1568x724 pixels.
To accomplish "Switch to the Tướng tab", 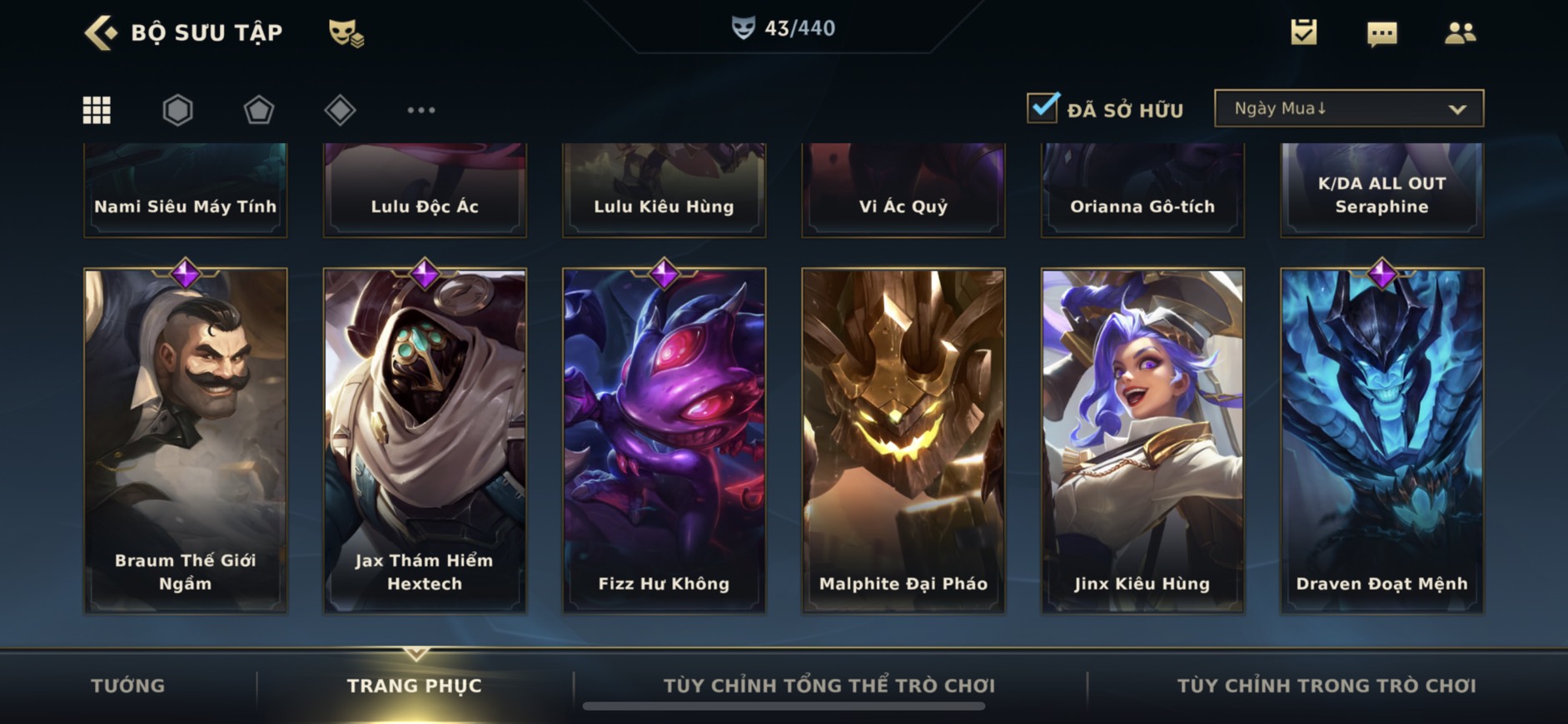I will [x=127, y=686].
